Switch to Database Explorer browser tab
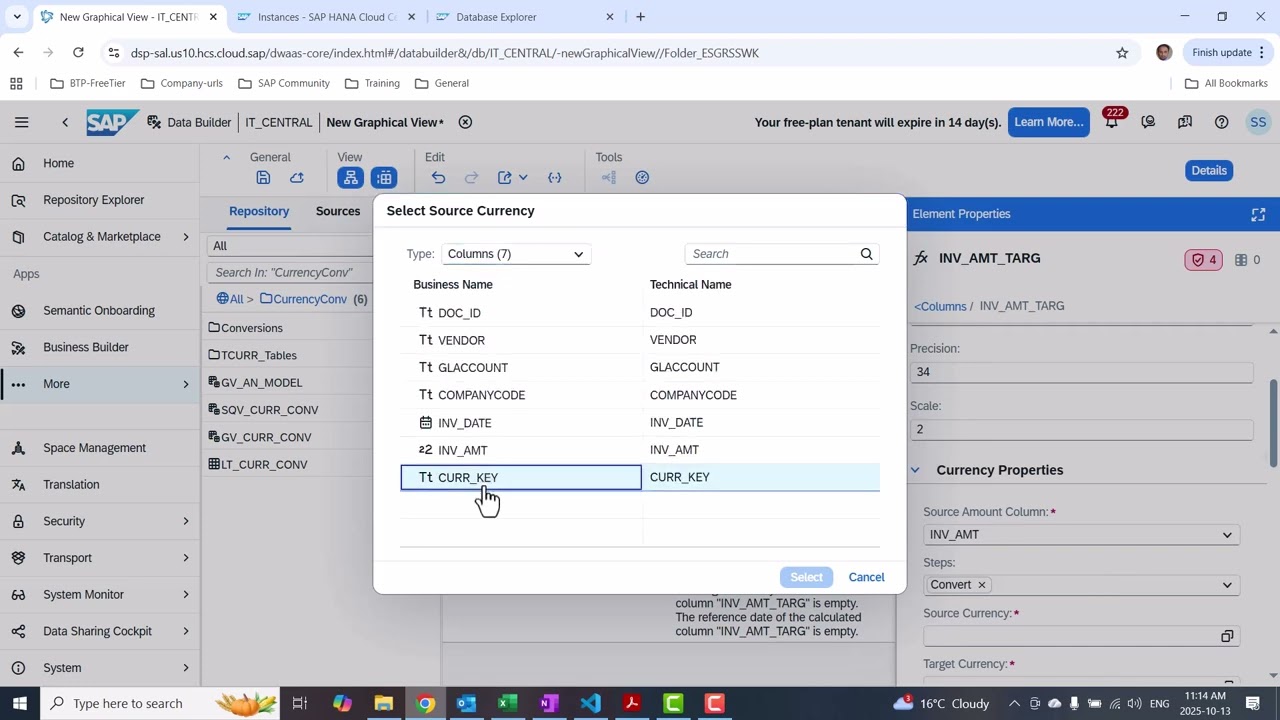This screenshot has height=720, width=1280. [525, 17]
